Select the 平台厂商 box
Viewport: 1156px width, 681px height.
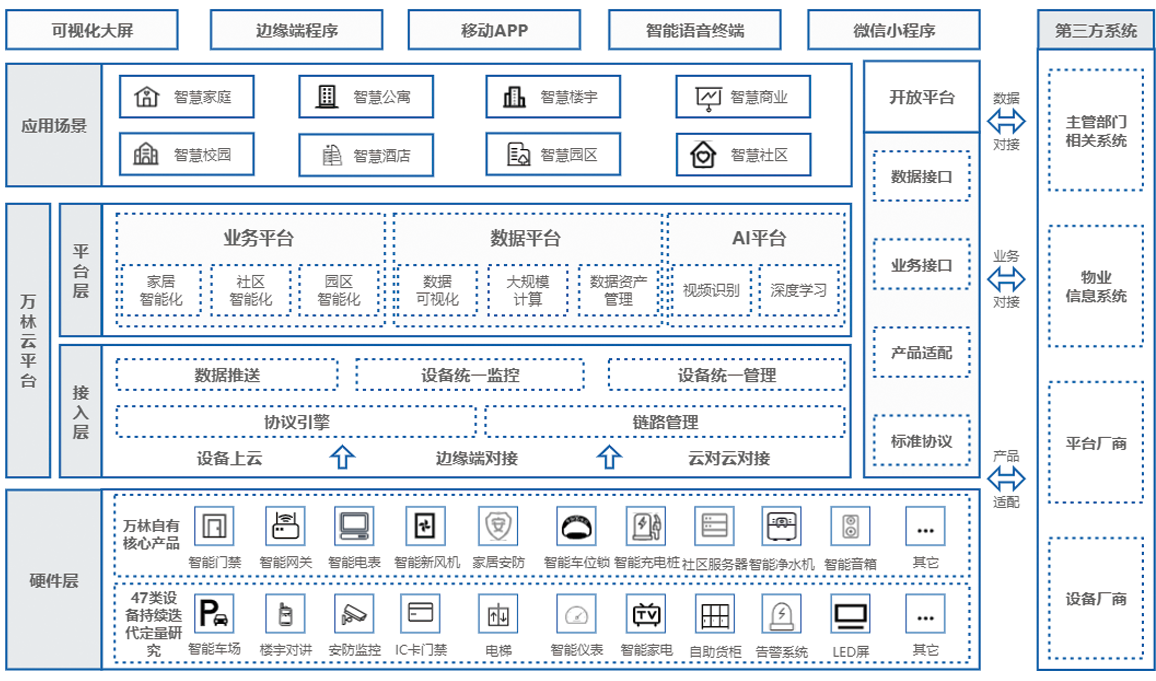[x=1096, y=443]
